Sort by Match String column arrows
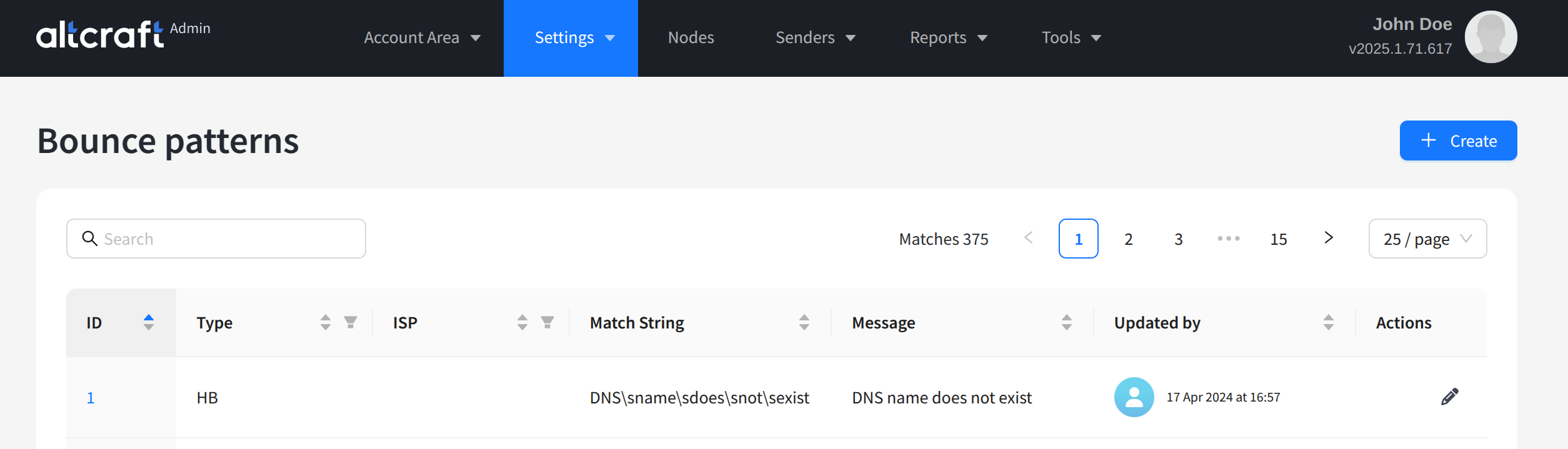The width and height of the screenshot is (1568, 449). tap(804, 322)
